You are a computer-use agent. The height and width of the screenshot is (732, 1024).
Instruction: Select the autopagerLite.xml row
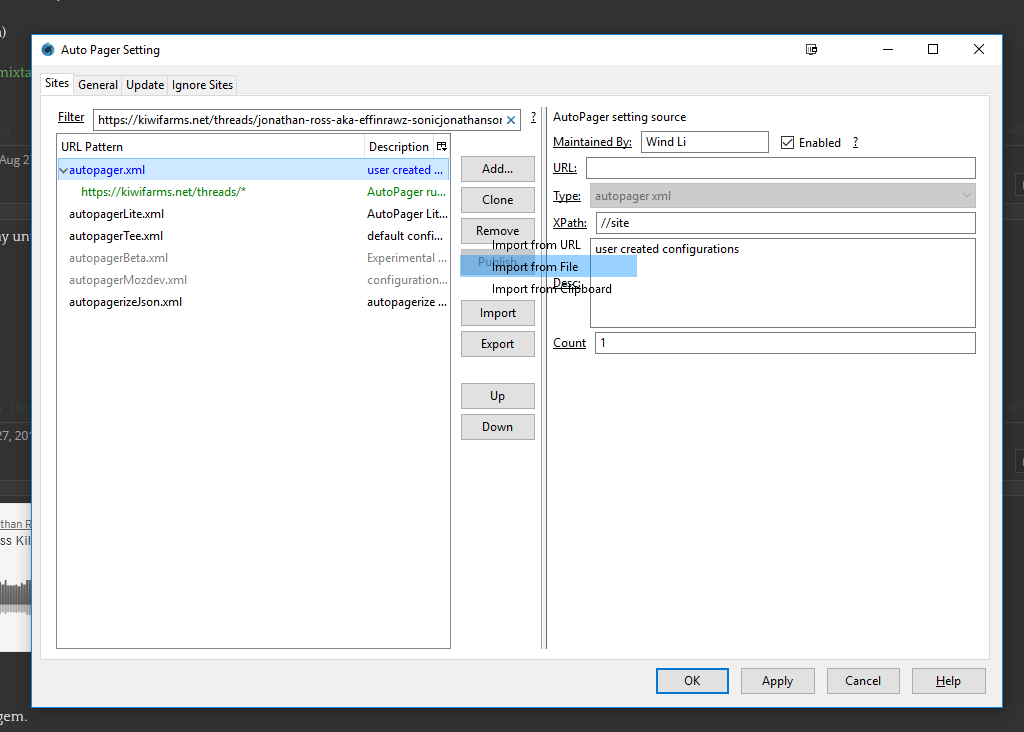(x=253, y=214)
